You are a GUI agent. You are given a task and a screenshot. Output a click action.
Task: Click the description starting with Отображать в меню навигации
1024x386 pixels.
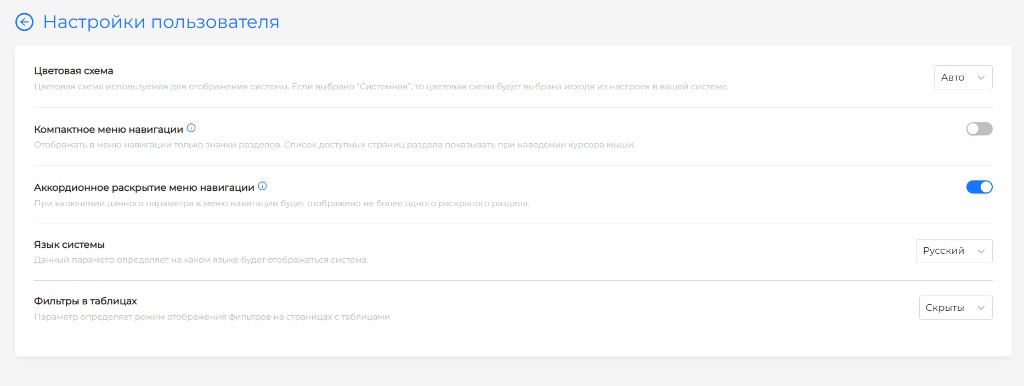(334, 144)
